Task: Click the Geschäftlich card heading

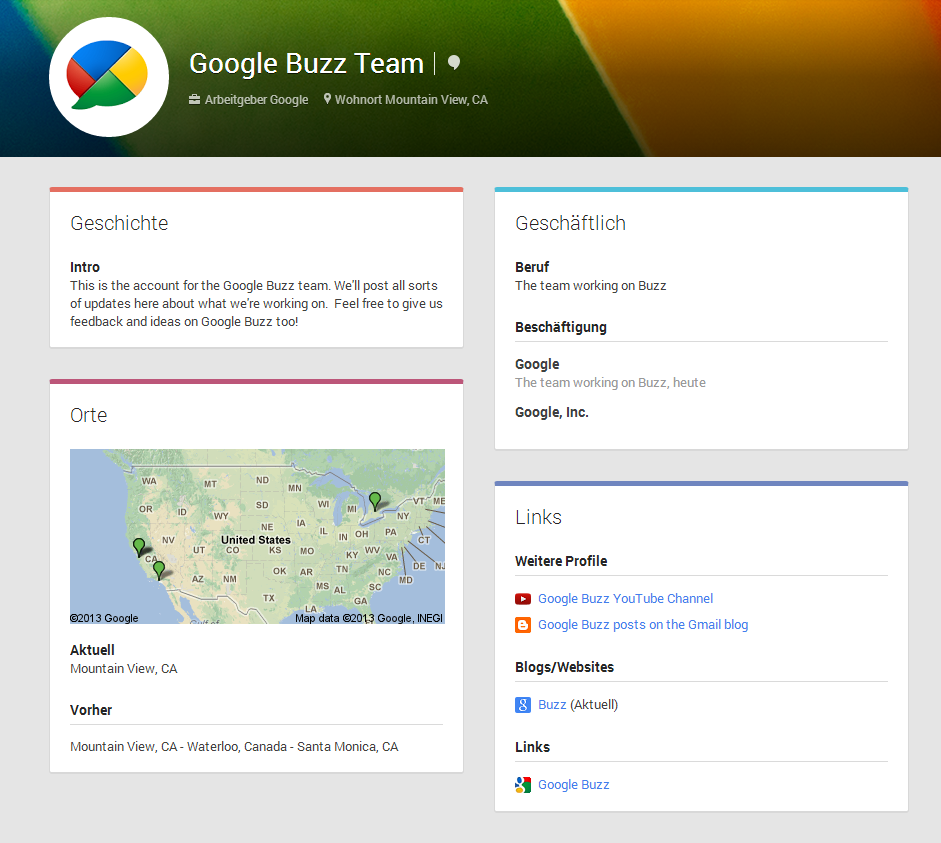Action: (x=570, y=223)
